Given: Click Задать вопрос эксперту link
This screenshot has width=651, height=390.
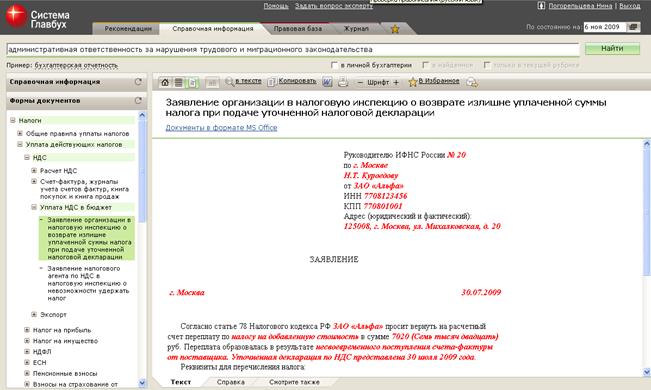Looking at the screenshot, I should click(x=334, y=6).
